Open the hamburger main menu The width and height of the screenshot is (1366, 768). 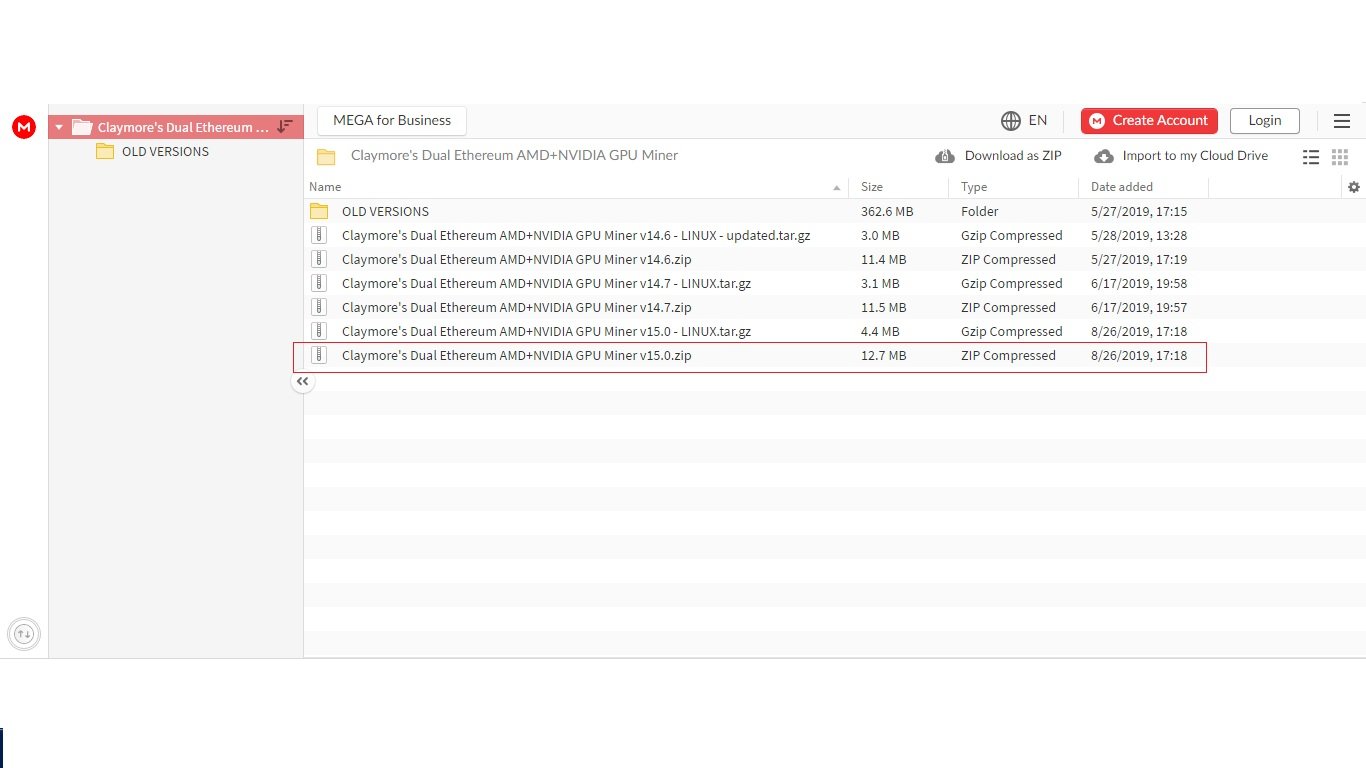pos(1342,121)
